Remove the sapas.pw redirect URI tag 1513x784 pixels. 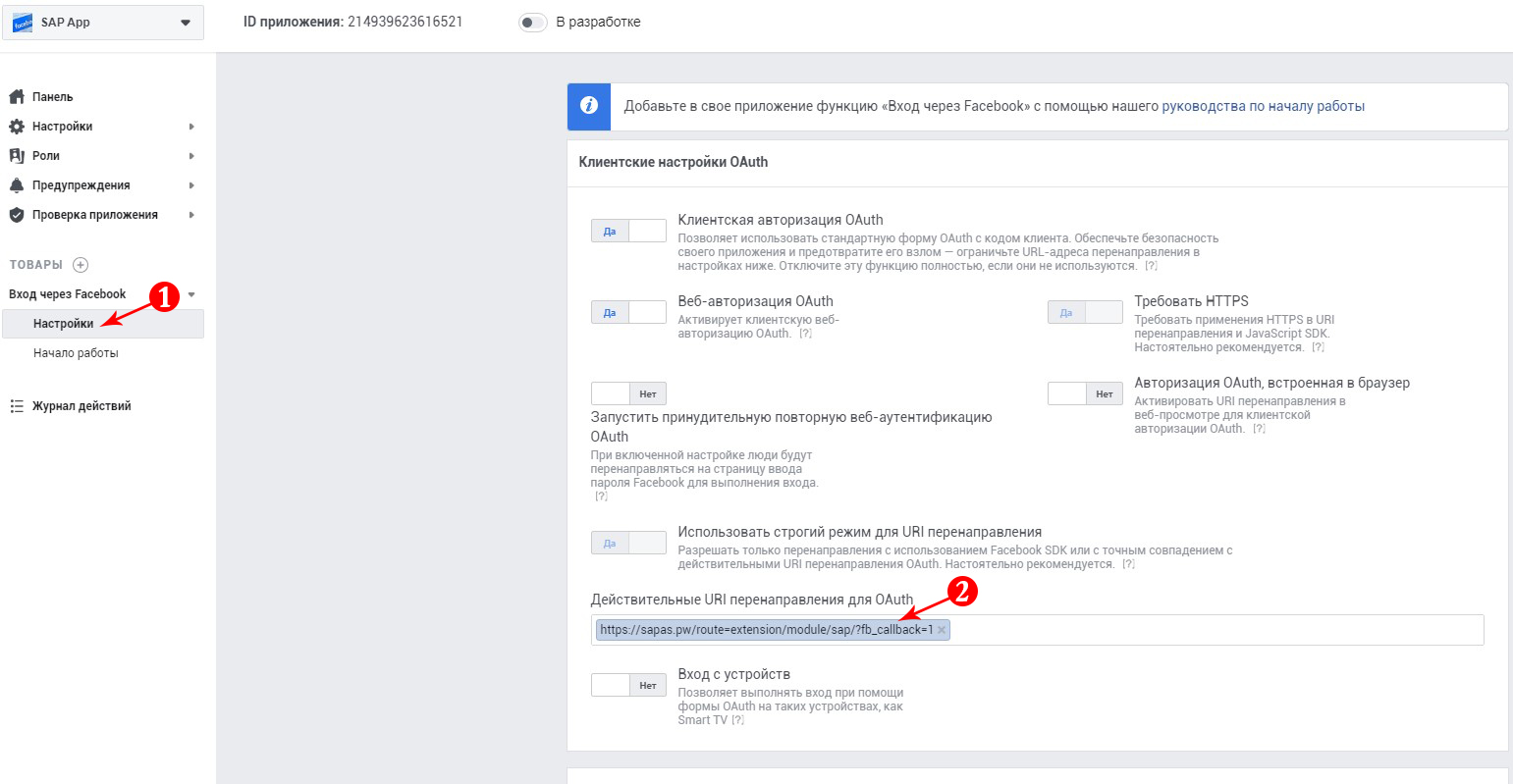point(942,630)
